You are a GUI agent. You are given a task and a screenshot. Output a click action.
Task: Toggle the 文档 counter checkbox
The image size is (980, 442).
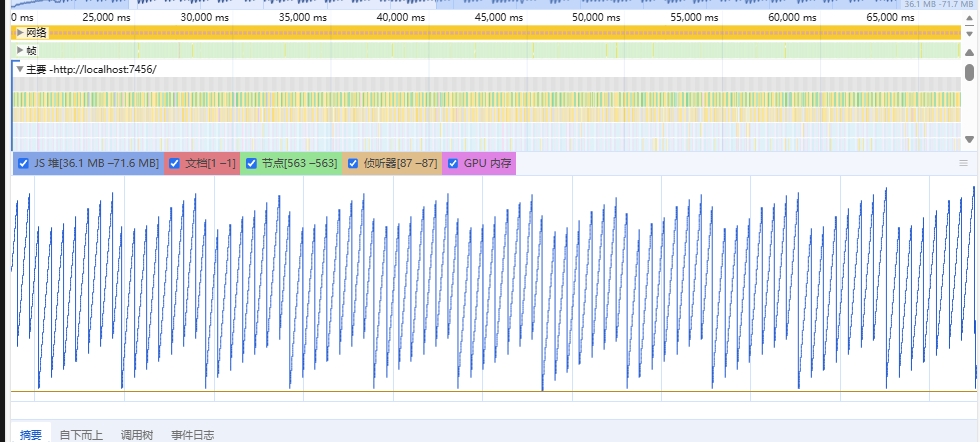[x=174, y=163]
